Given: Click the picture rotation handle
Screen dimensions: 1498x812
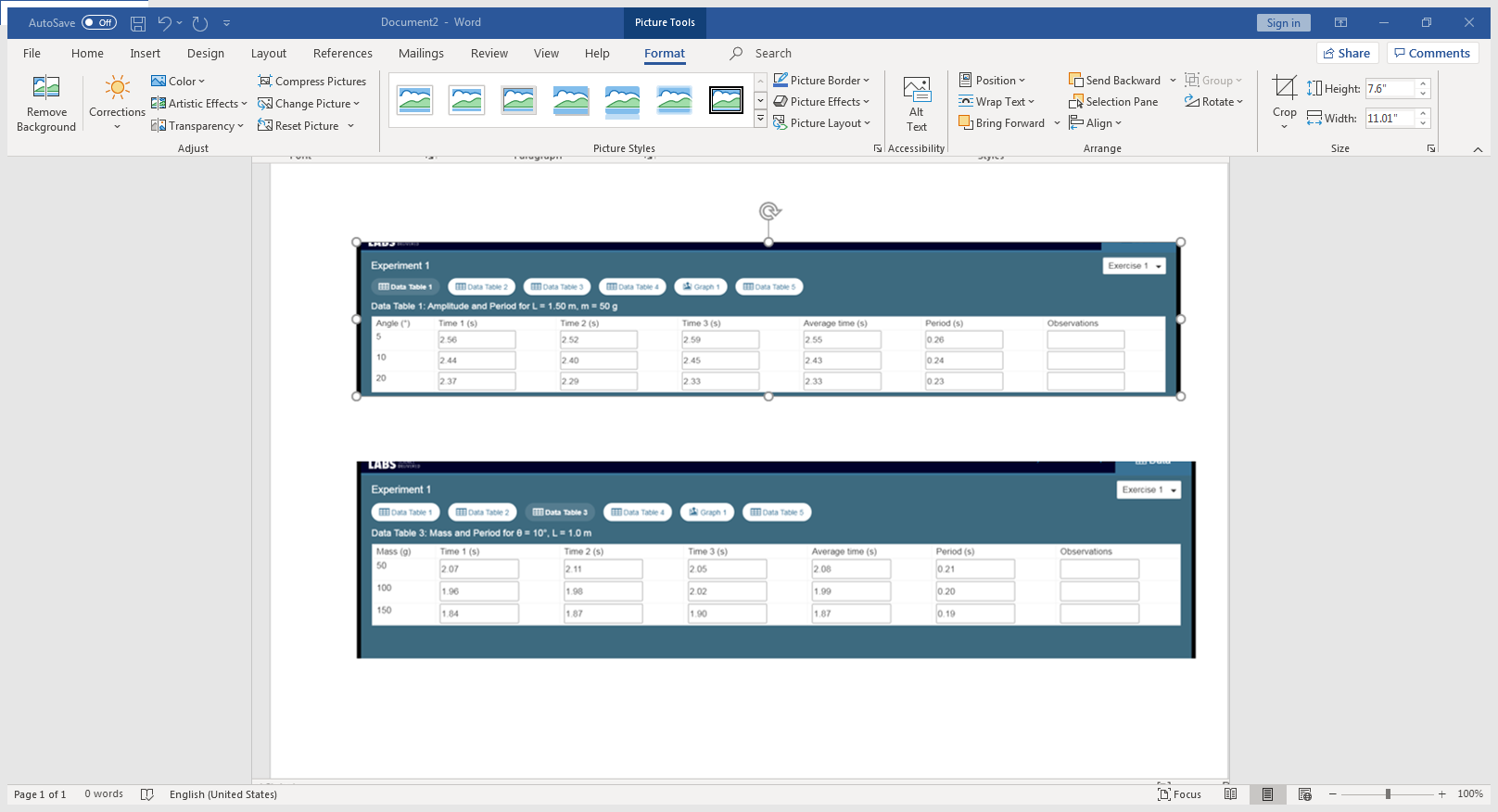Looking at the screenshot, I should click(x=769, y=211).
